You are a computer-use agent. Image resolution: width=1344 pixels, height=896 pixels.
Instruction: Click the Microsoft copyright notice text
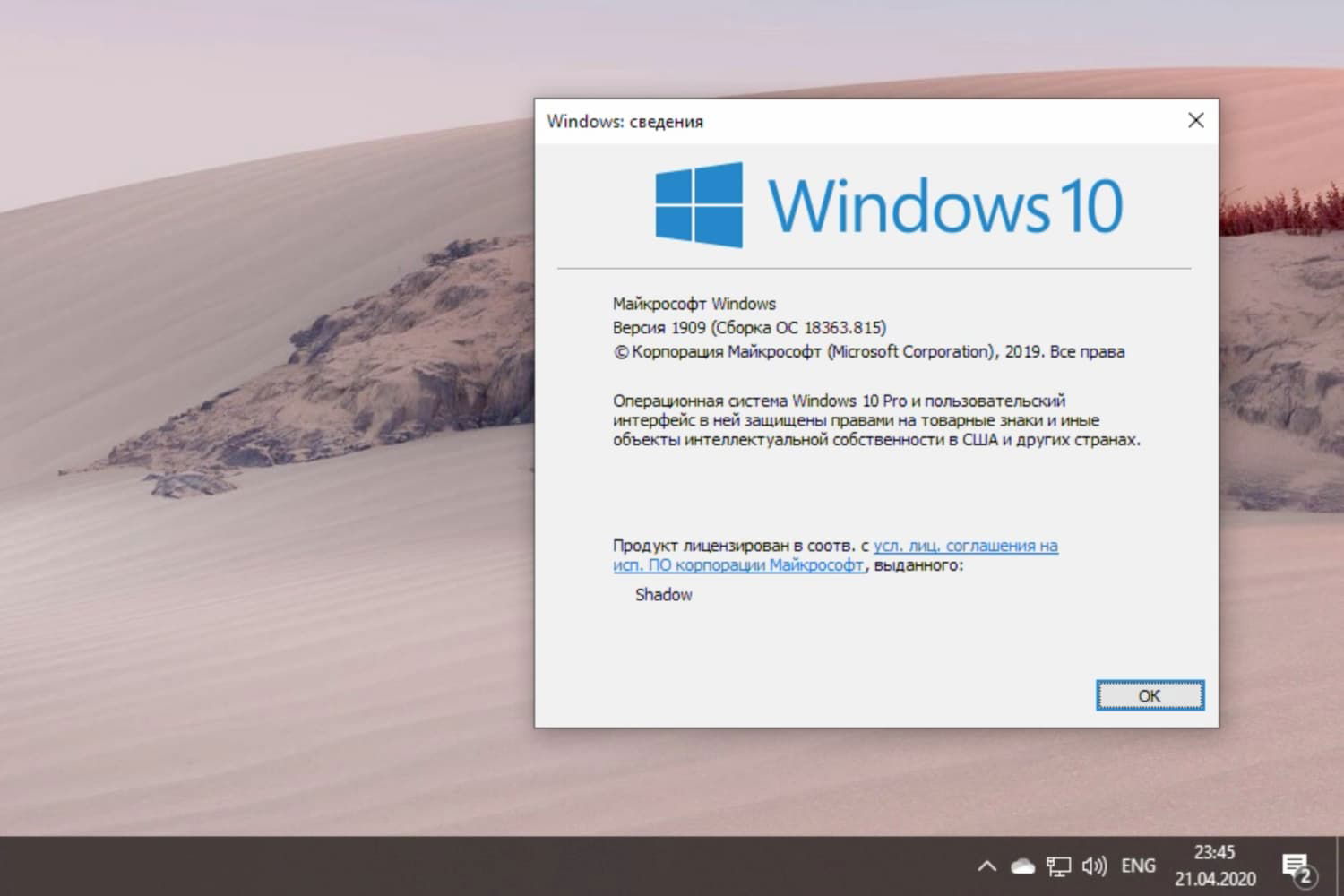(x=867, y=351)
